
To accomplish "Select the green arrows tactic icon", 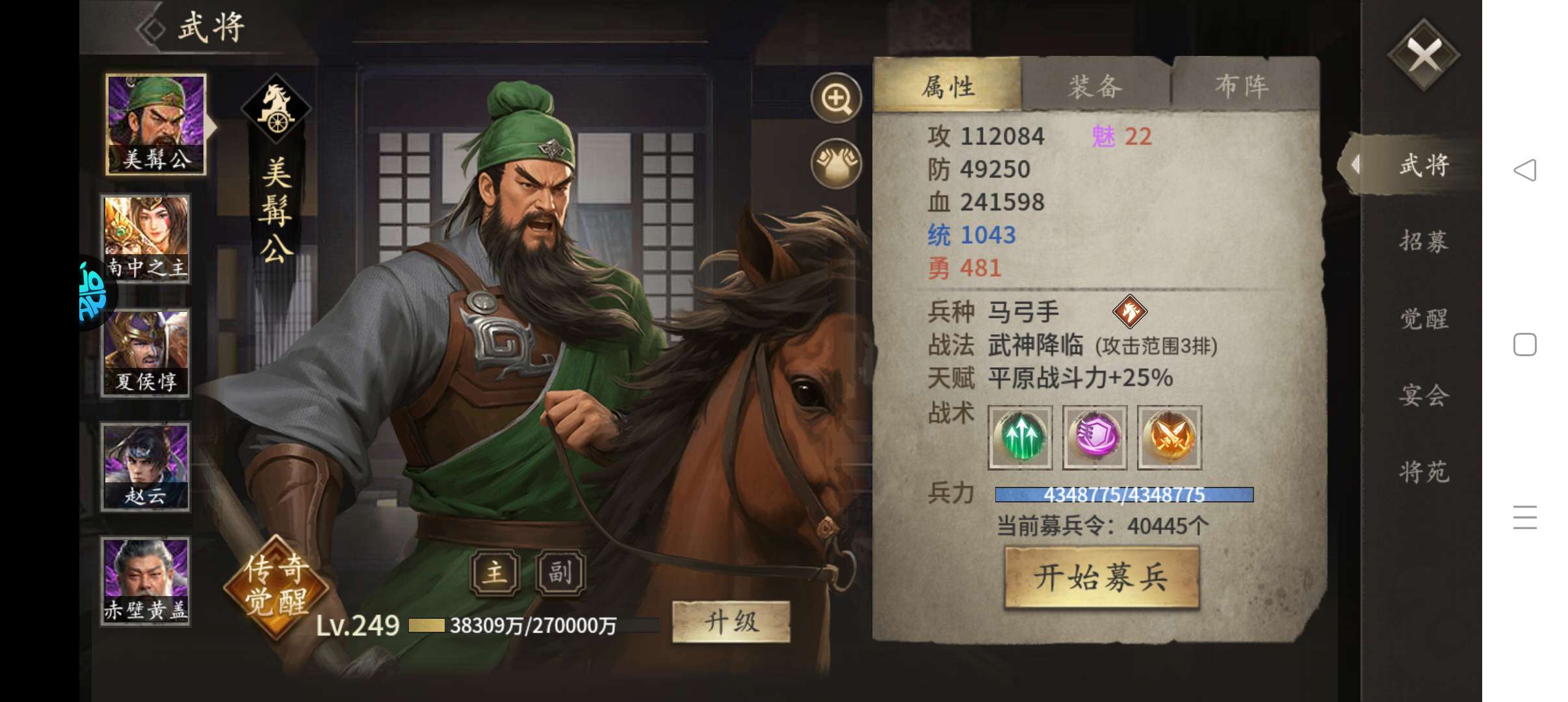I will tap(1020, 437).
